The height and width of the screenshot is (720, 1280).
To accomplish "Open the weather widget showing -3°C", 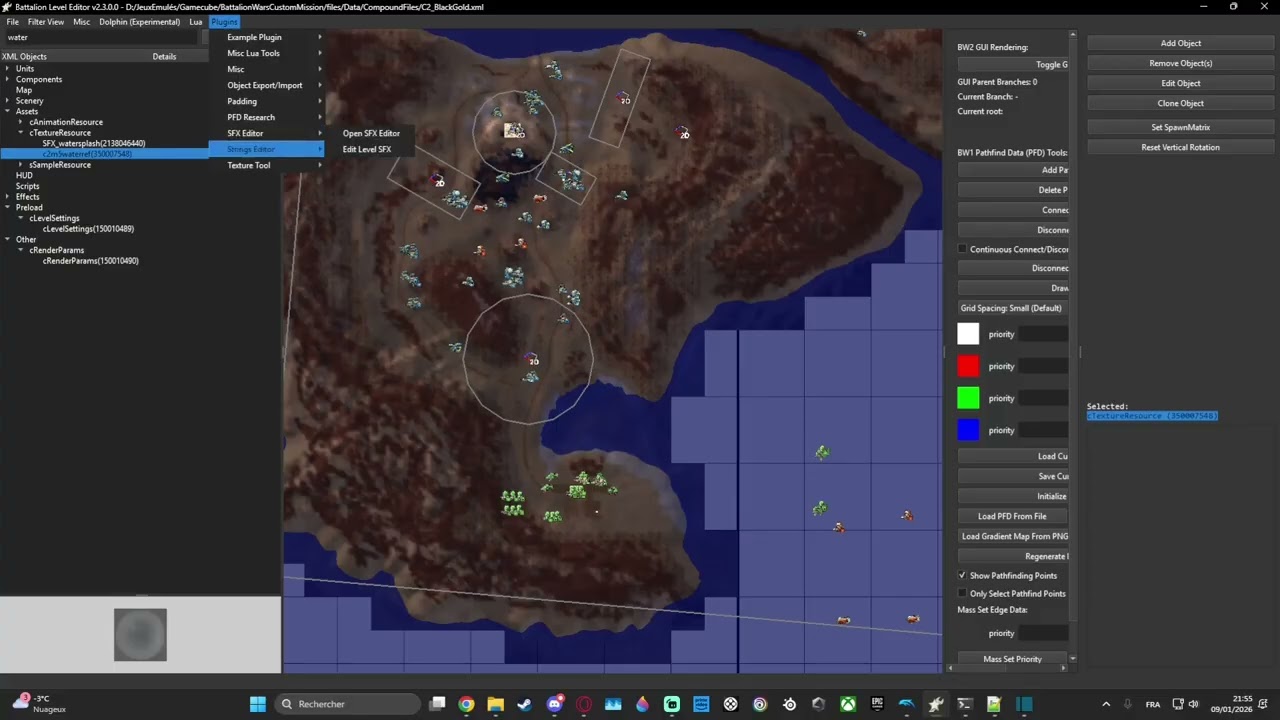I will pyautogui.click(x=40, y=704).
